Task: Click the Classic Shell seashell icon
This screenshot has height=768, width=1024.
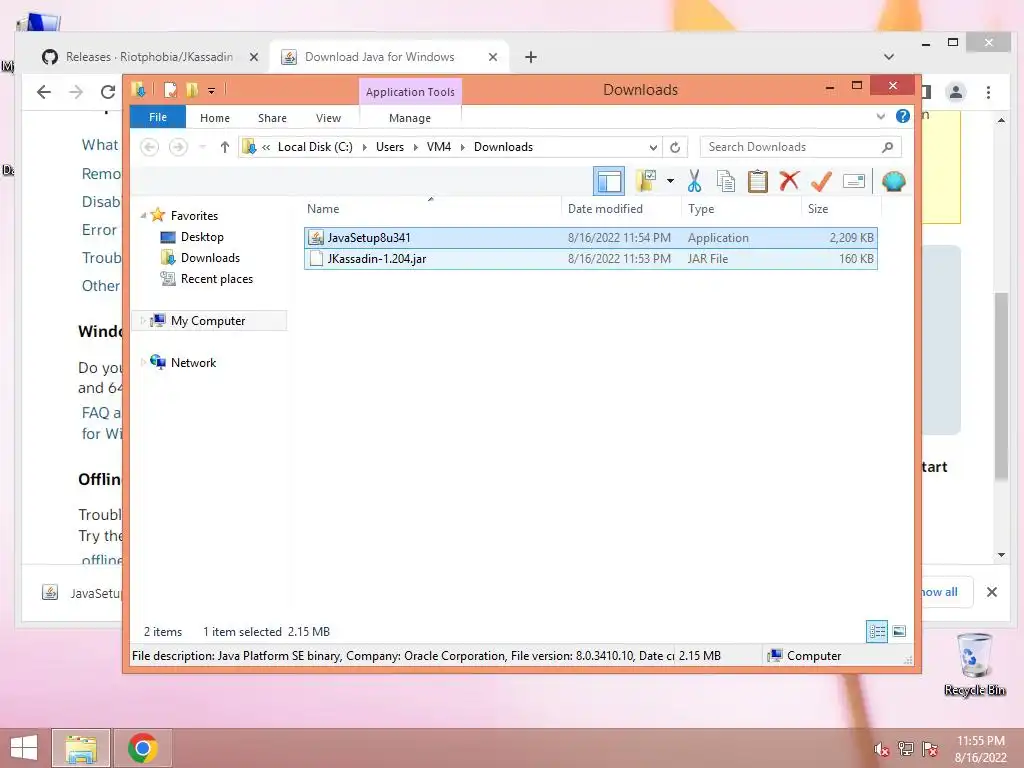Action: tap(893, 181)
